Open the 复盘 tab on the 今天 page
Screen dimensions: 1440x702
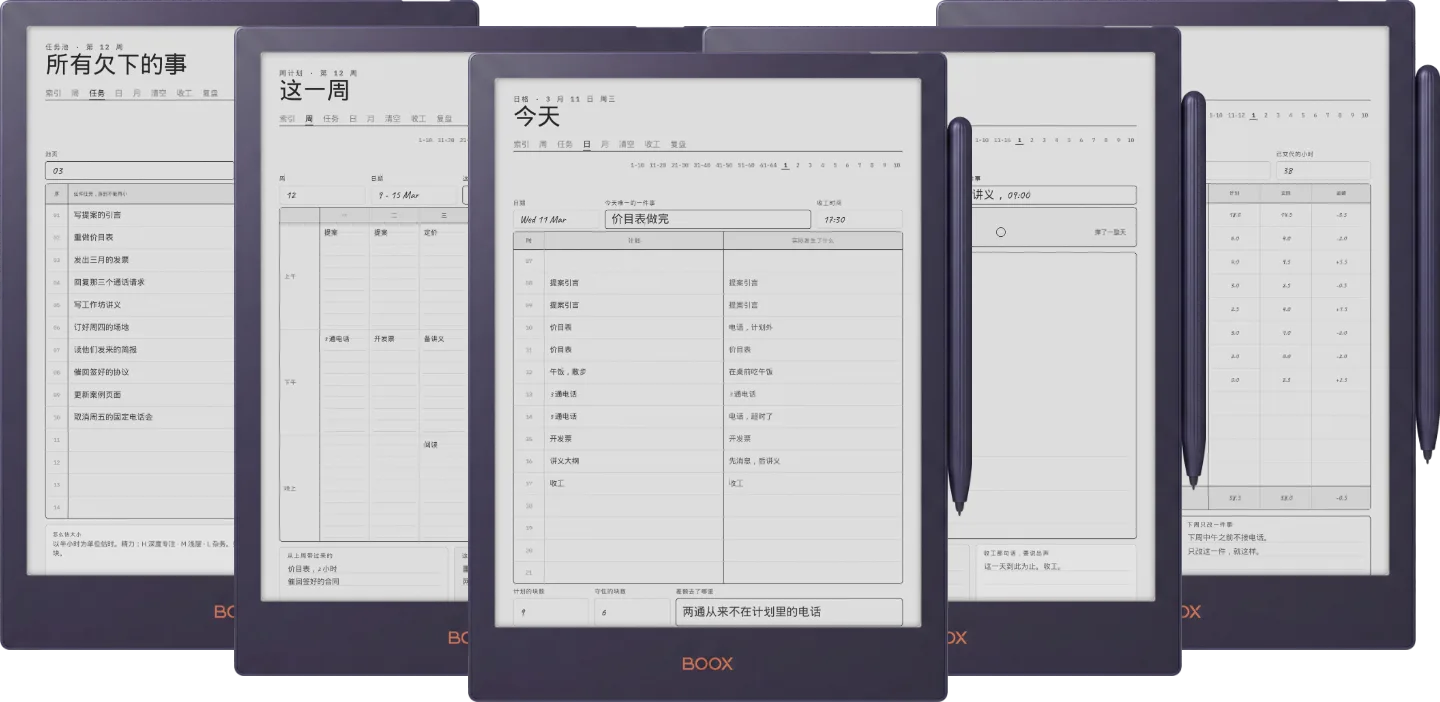(678, 144)
